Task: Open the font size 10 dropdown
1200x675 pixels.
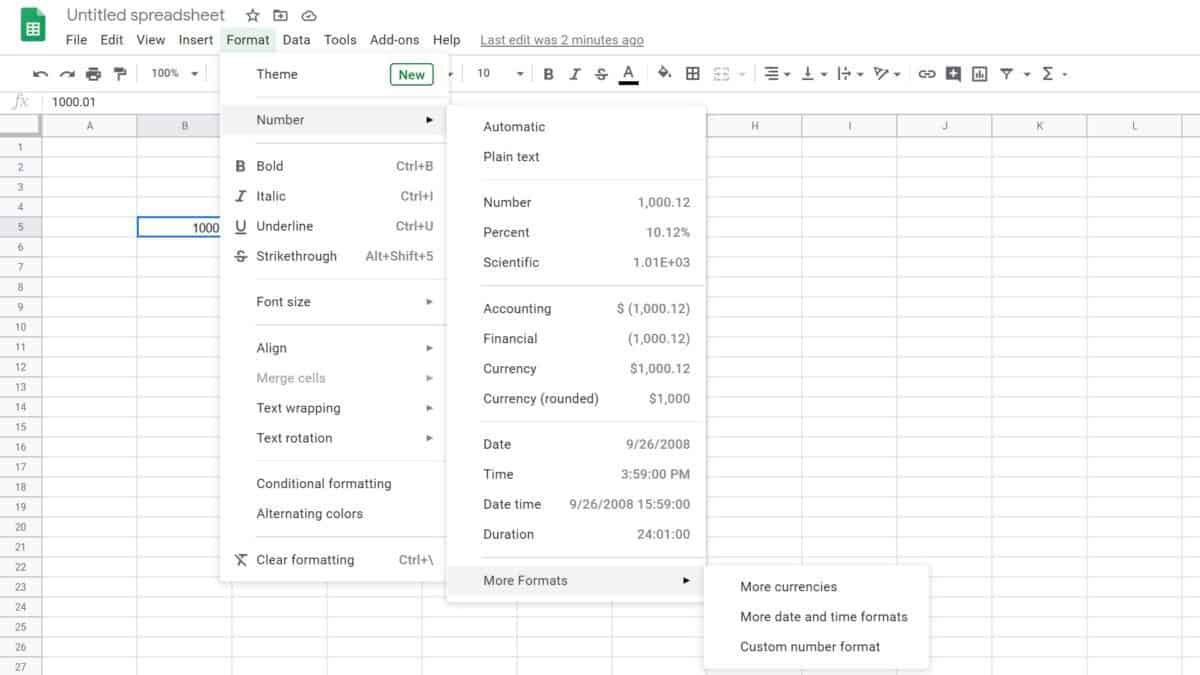Action: coord(500,74)
